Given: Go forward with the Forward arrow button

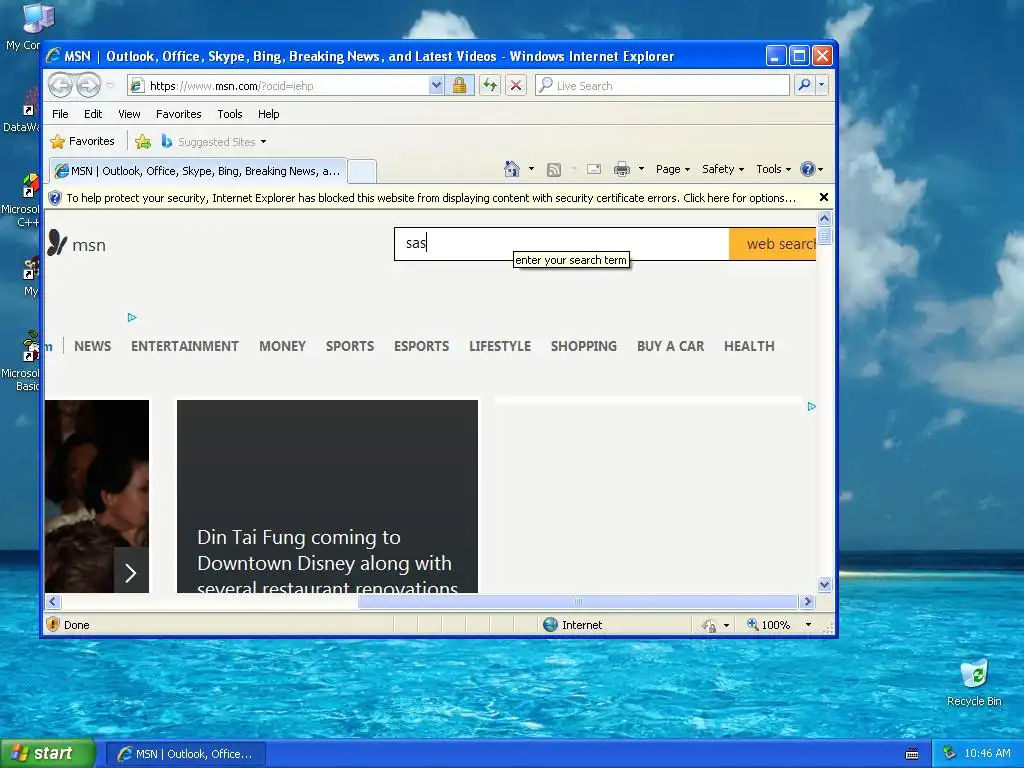Looking at the screenshot, I should point(88,85).
